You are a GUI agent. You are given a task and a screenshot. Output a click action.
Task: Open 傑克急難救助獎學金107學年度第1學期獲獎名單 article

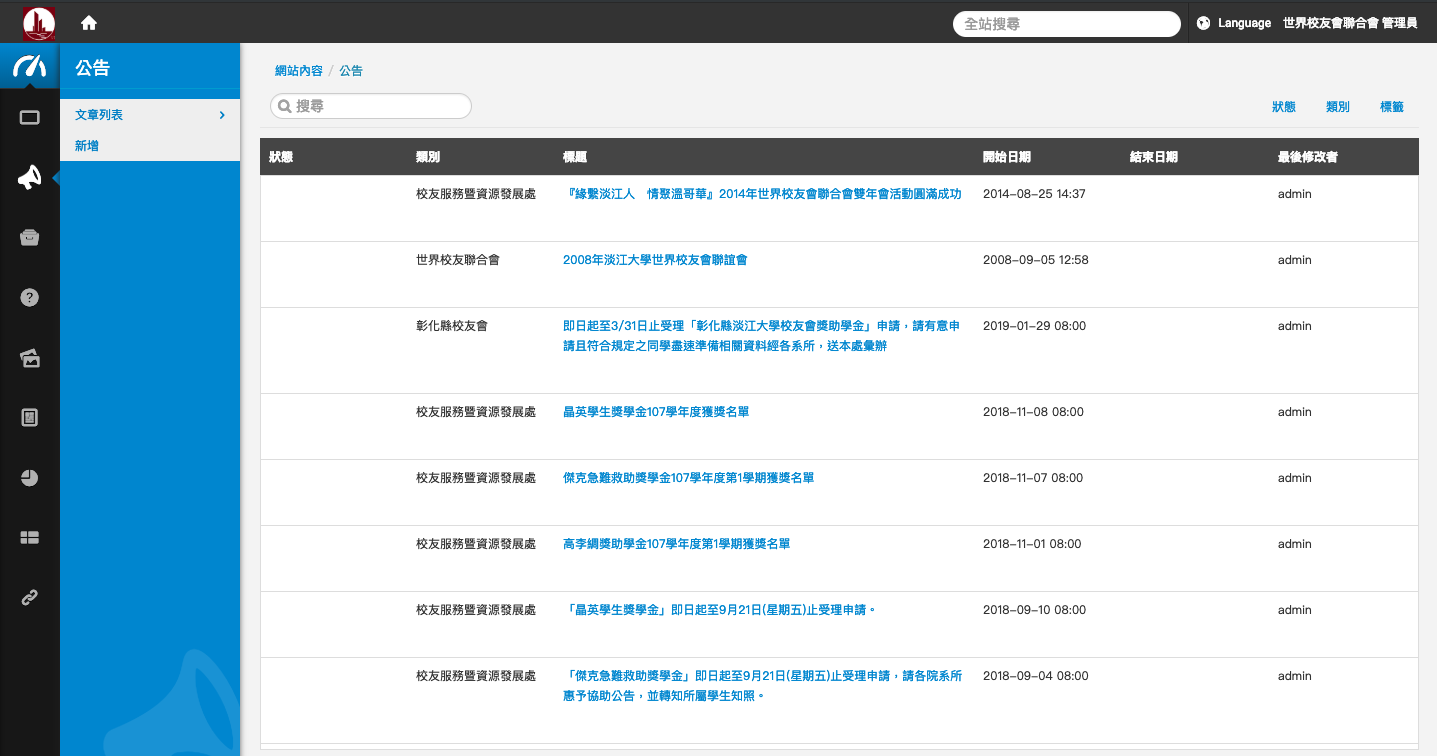[688, 478]
